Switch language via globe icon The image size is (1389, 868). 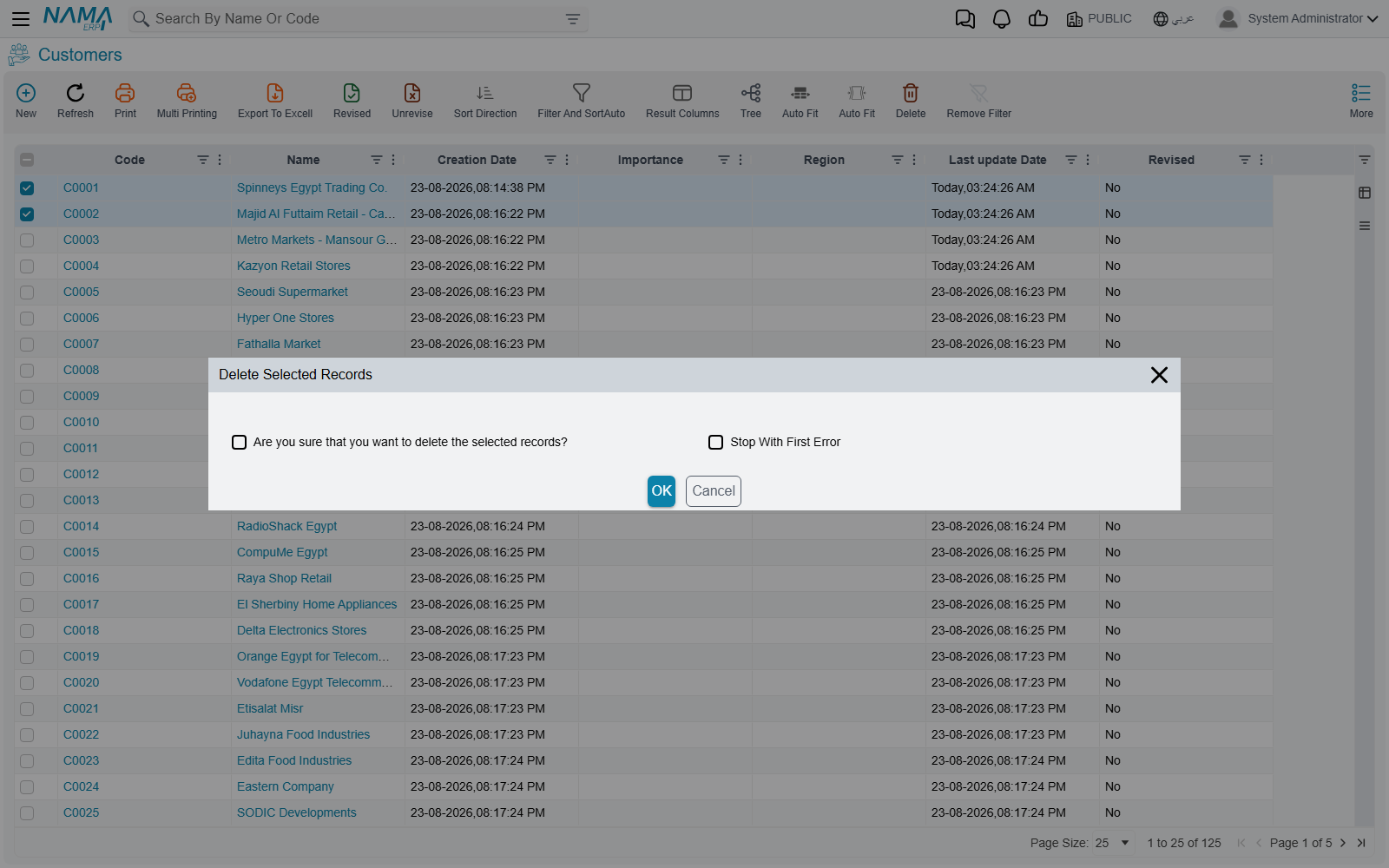pyautogui.click(x=1161, y=19)
